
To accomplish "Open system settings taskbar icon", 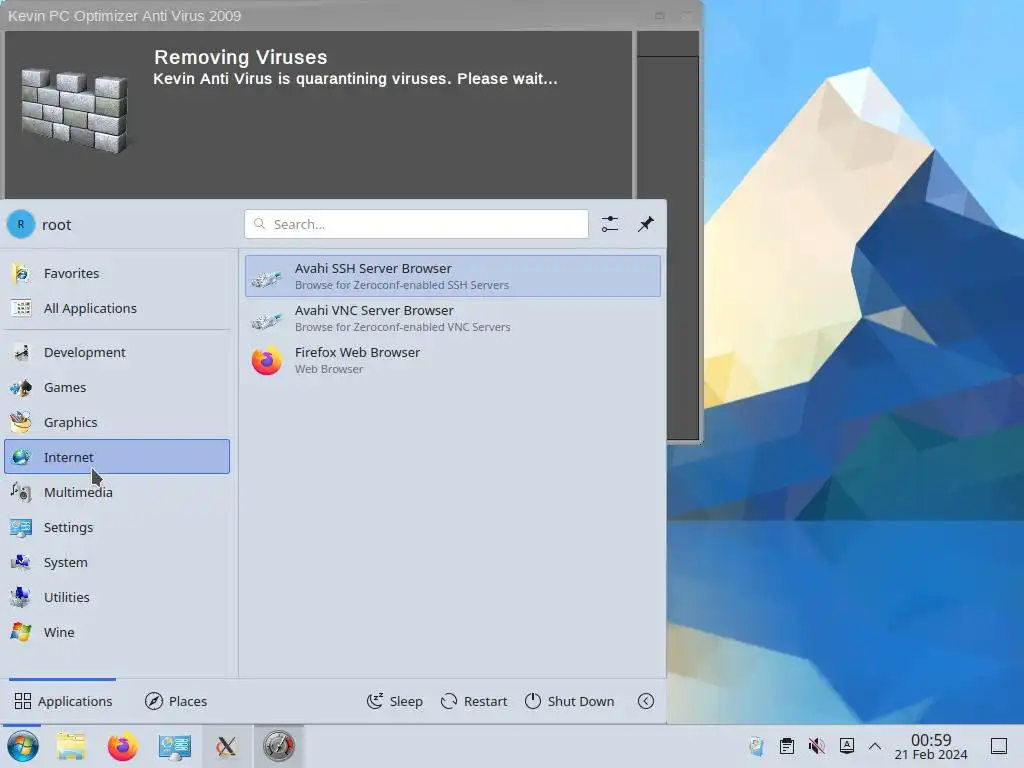I will [x=174, y=746].
